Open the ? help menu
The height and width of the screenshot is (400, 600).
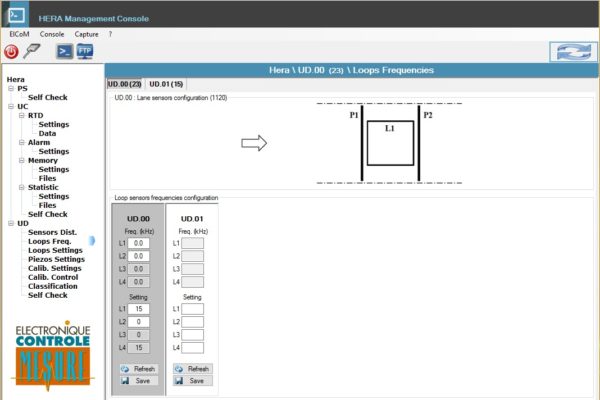[x=110, y=34]
